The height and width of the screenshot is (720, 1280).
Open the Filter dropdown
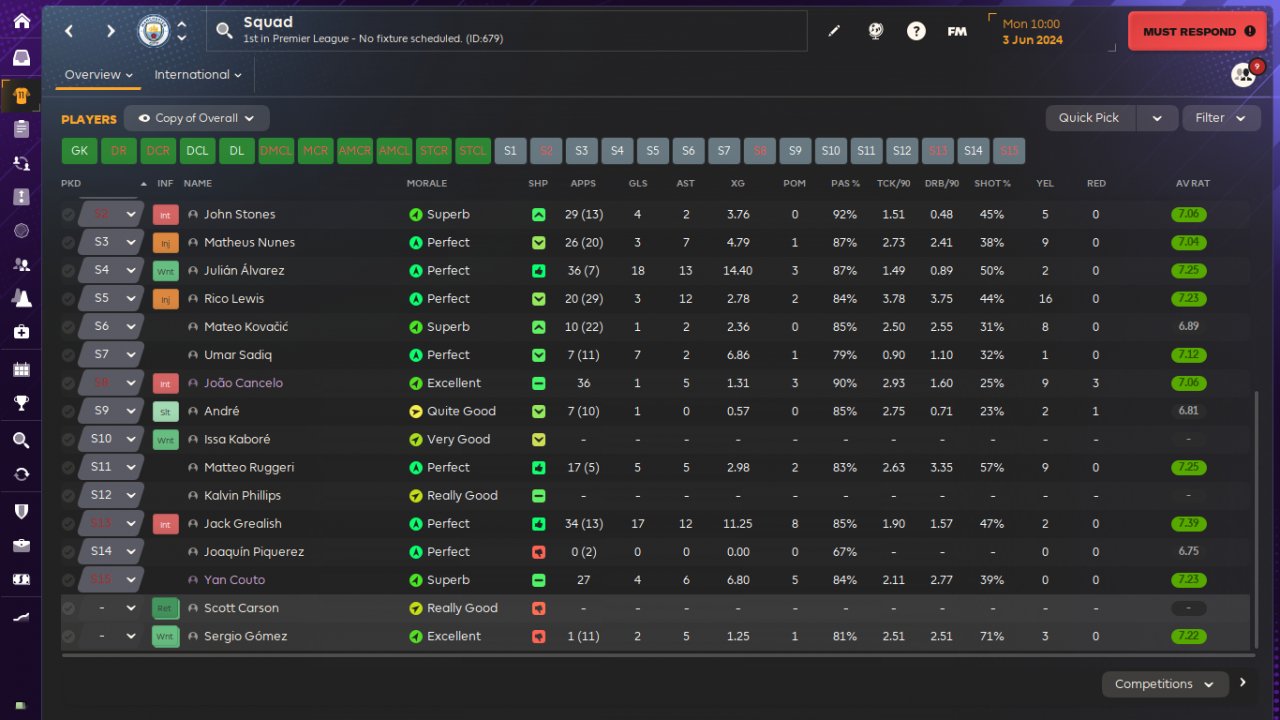(1221, 118)
